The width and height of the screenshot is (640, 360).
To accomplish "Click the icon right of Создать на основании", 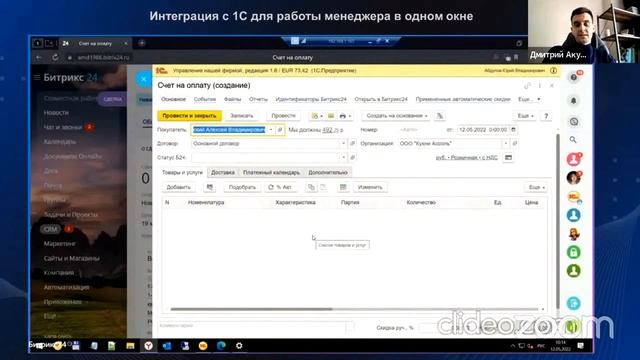I will click(x=440, y=116).
